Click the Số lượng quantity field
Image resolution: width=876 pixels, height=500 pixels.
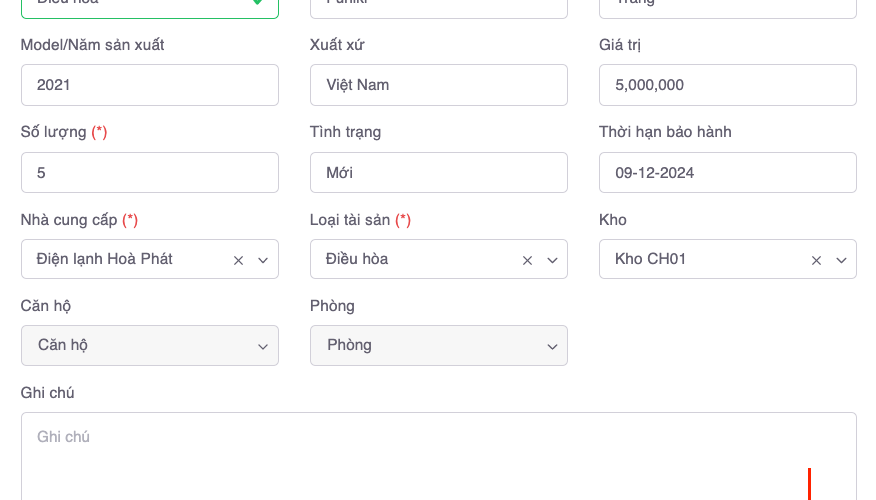point(150,173)
